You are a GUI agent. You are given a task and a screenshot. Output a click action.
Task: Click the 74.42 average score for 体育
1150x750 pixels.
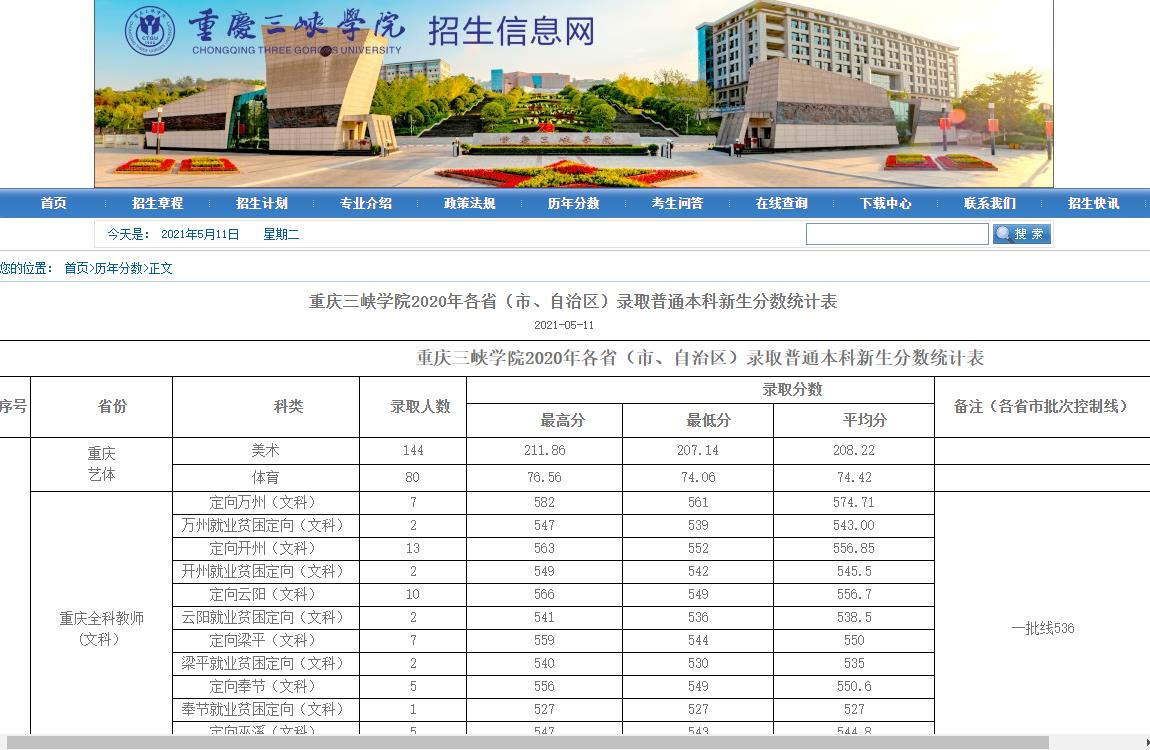854,477
